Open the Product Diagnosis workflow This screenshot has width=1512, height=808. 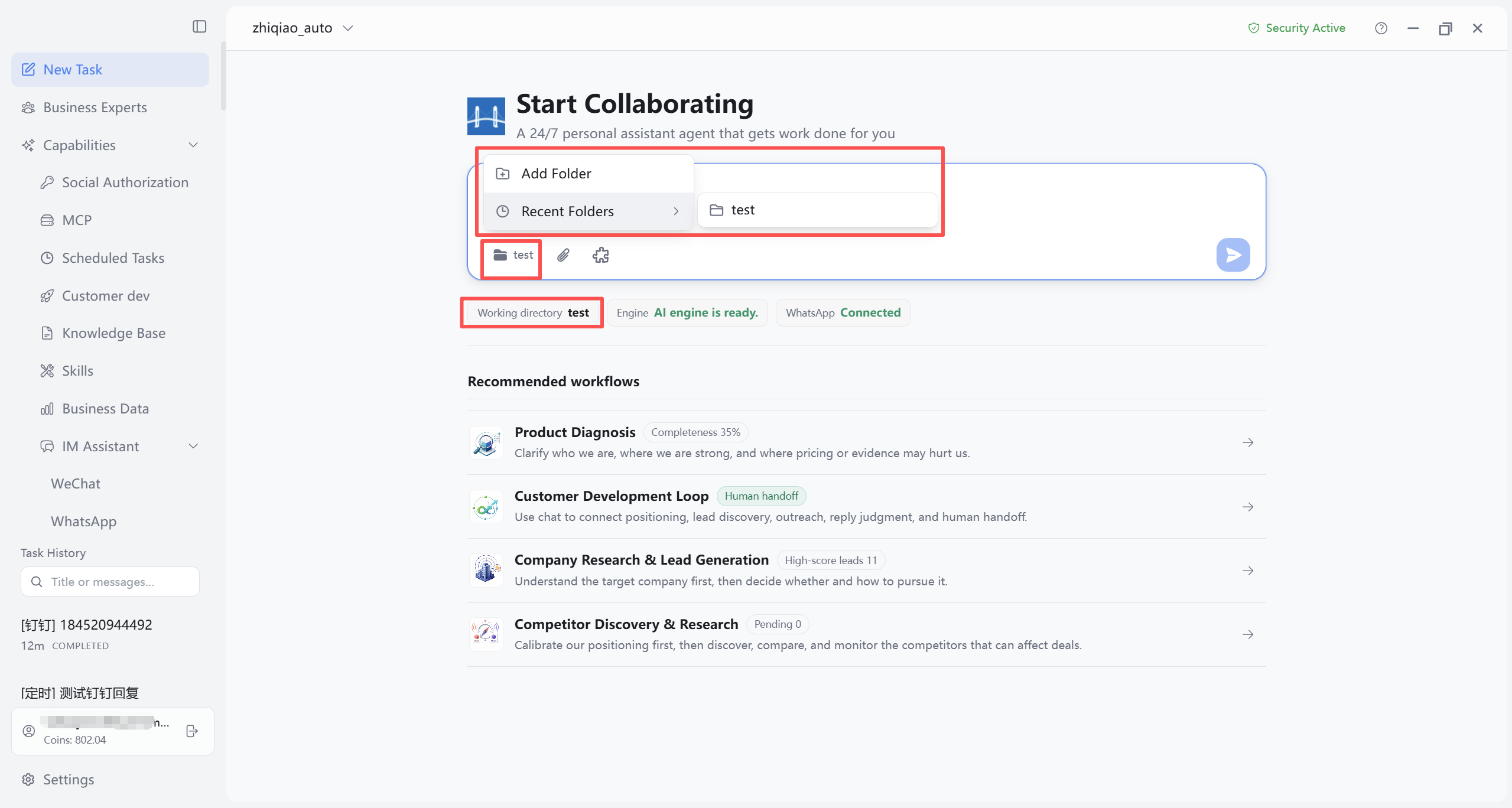click(x=866, y=443)
